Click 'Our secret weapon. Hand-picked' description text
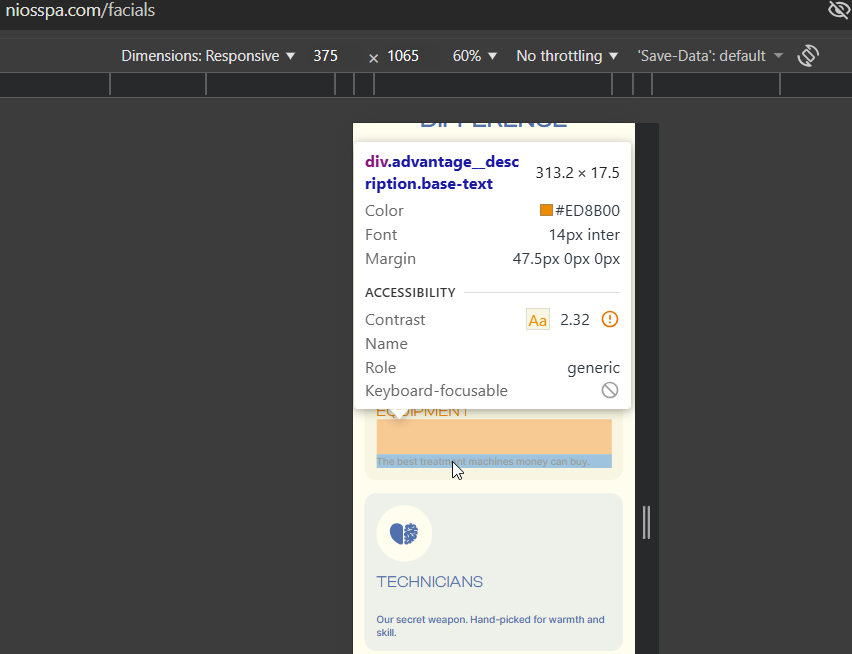The image size is (852, 654). (490, 626)
